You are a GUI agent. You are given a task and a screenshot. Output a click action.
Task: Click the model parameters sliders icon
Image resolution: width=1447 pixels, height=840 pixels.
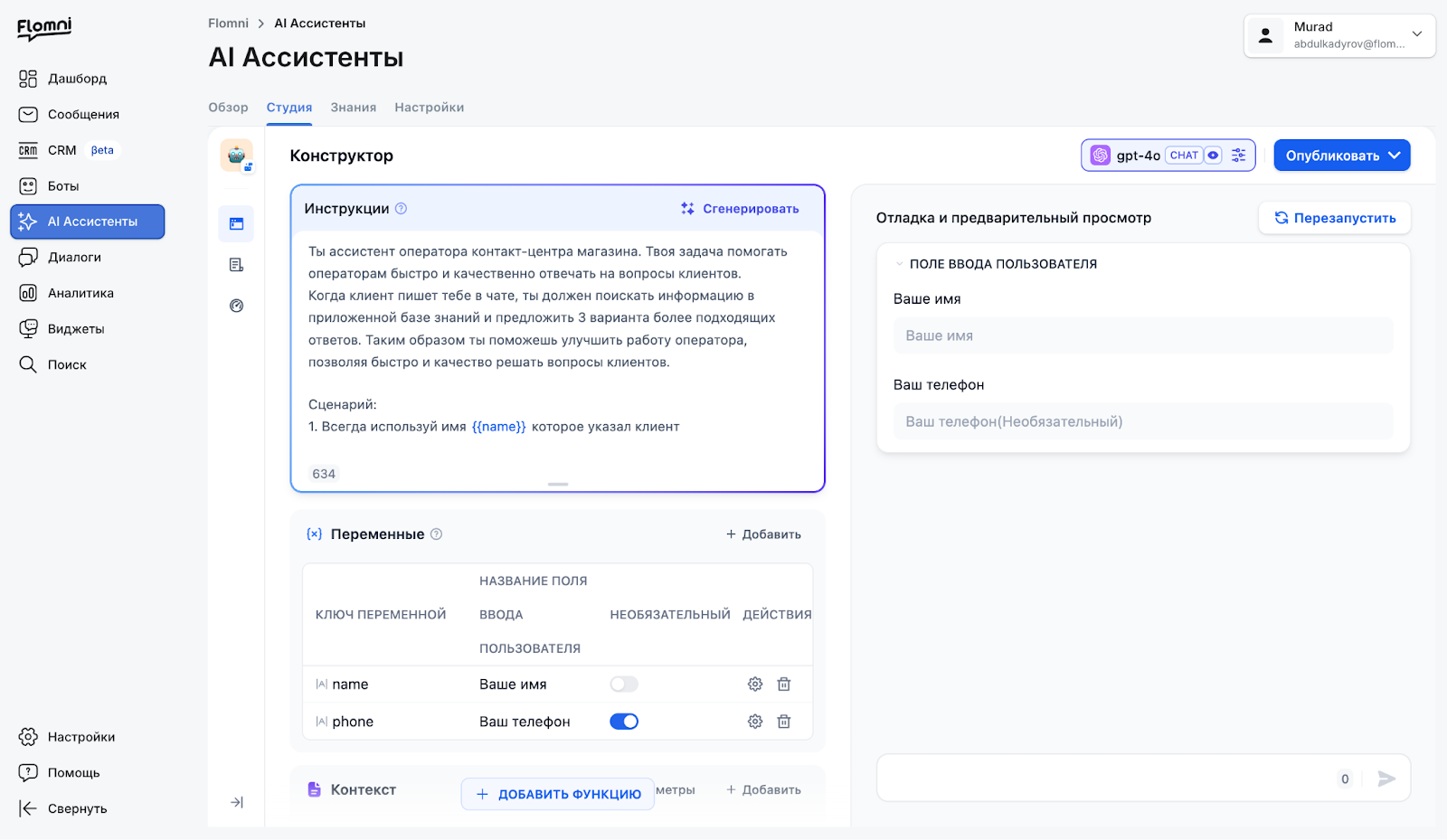click(x=1238, y=156)
